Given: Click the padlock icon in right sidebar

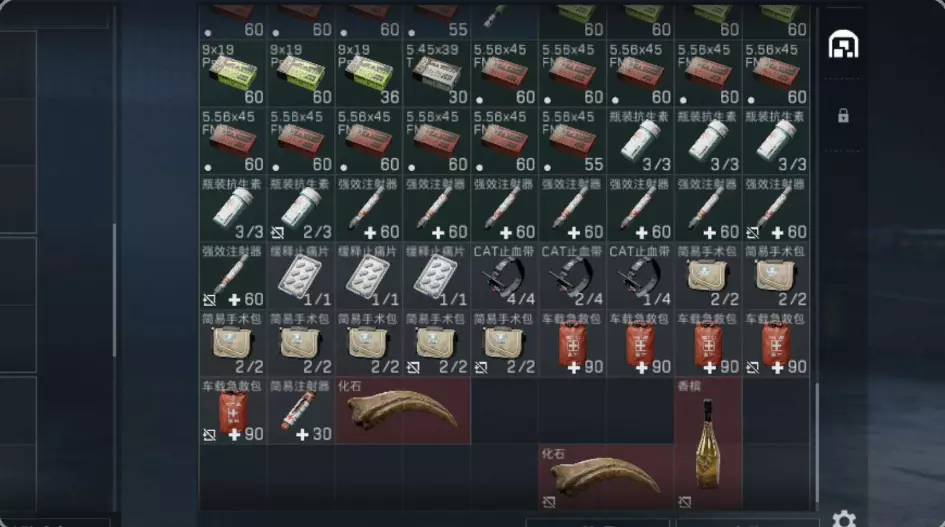Looking at the screenshot, I should click(x=843, y=116).
